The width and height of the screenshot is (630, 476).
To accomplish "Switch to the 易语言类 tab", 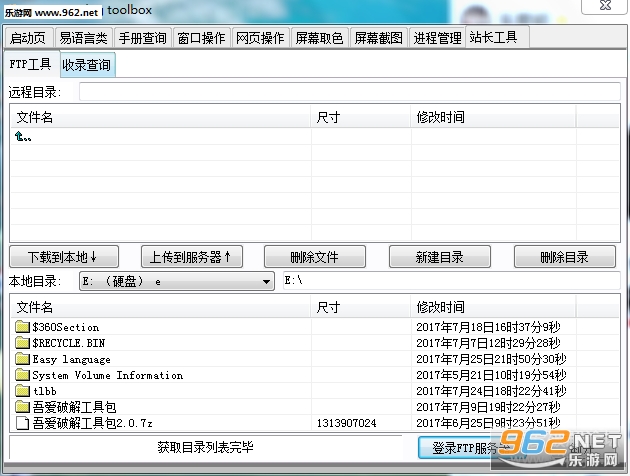I will [x=84, y=38].
